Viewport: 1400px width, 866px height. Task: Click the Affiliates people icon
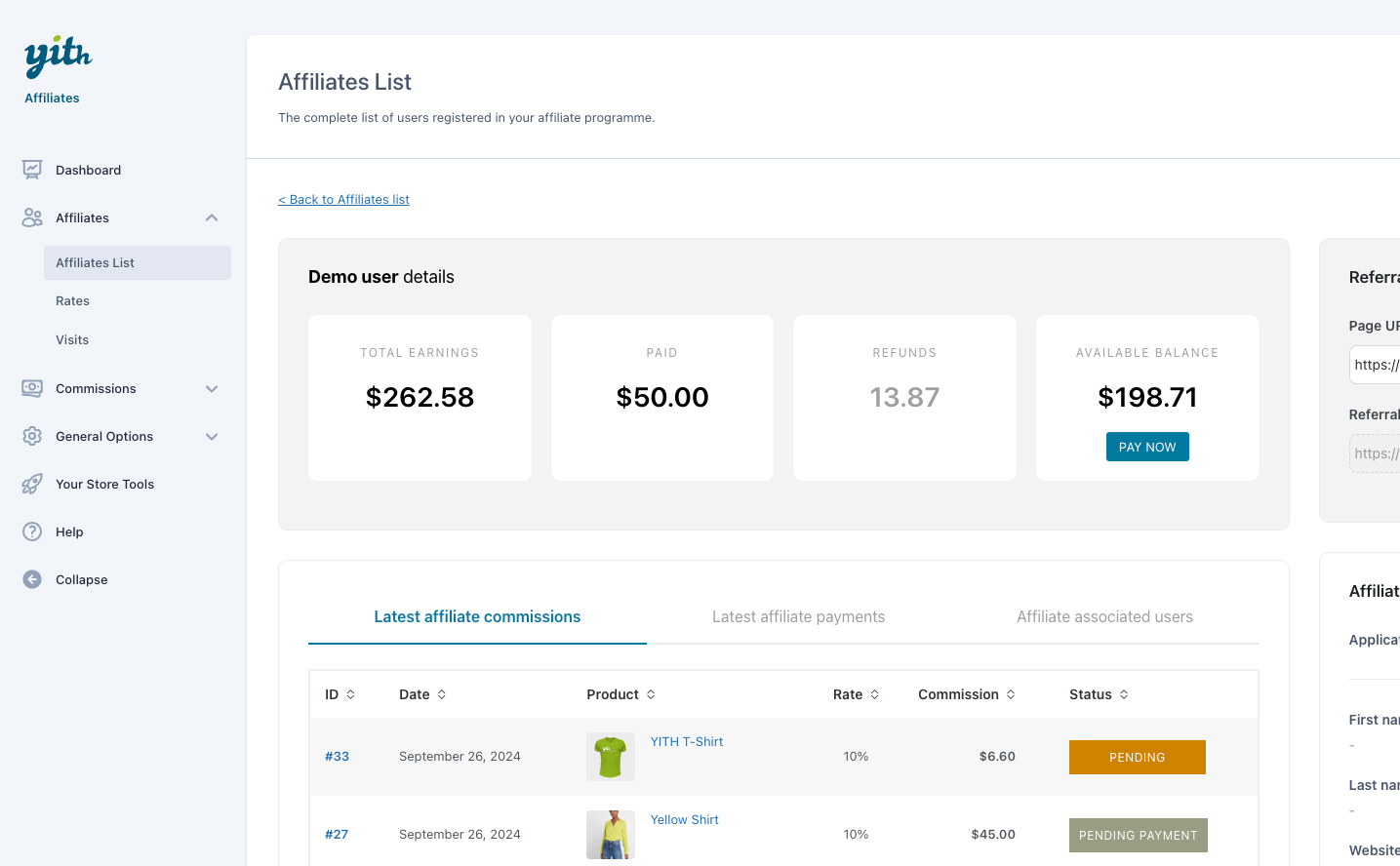[x=32, y=217]
